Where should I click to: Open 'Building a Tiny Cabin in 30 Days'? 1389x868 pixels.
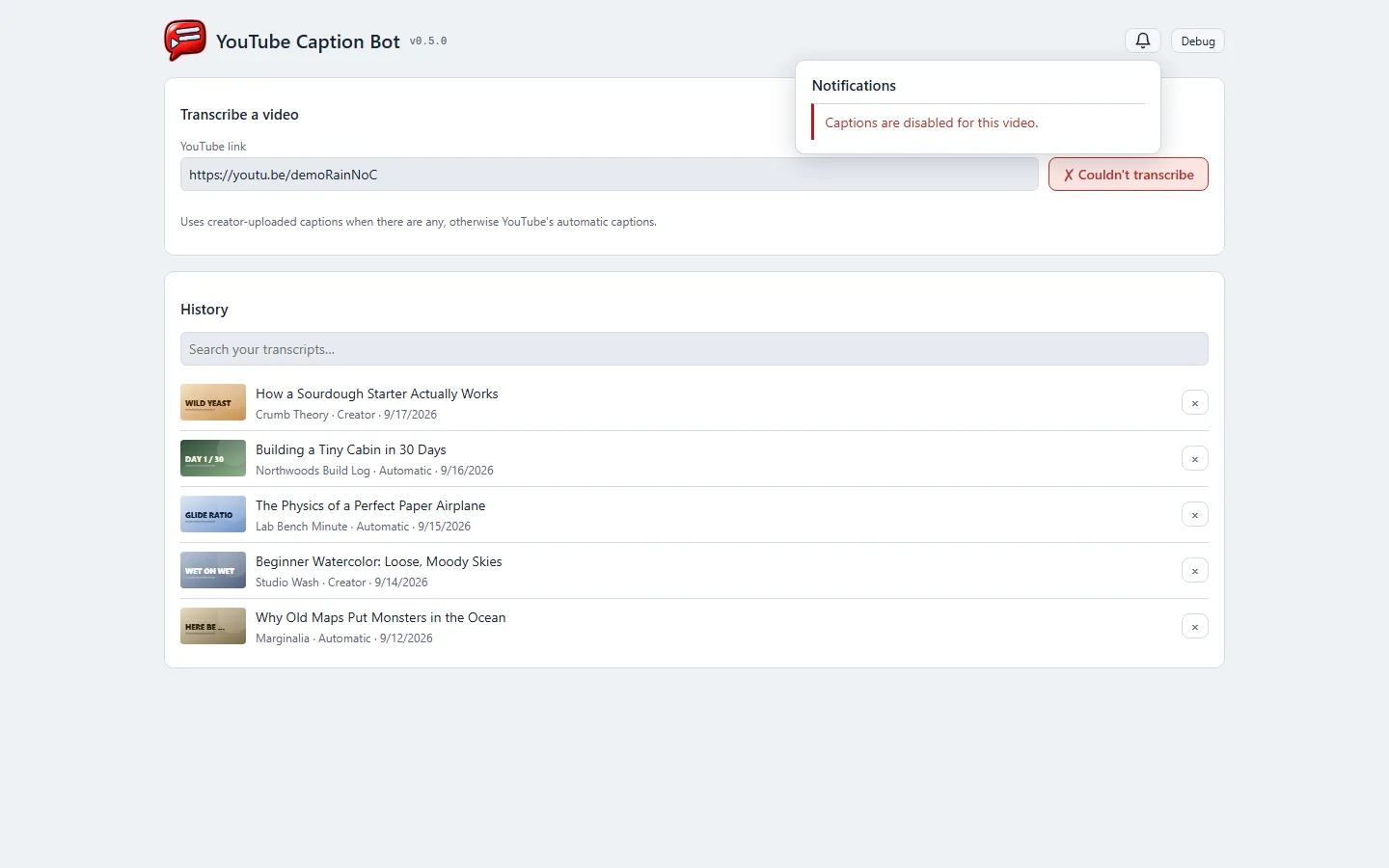[x=351, y=449]
